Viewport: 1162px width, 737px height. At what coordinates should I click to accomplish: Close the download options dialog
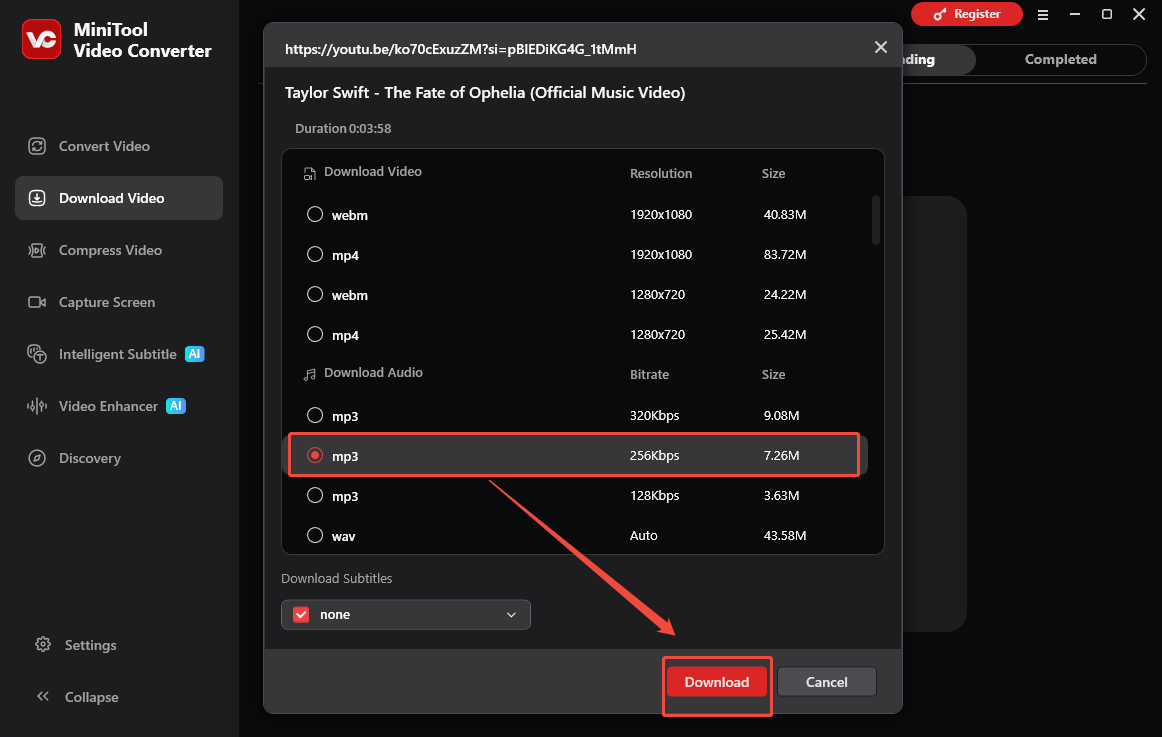[880, 47]
